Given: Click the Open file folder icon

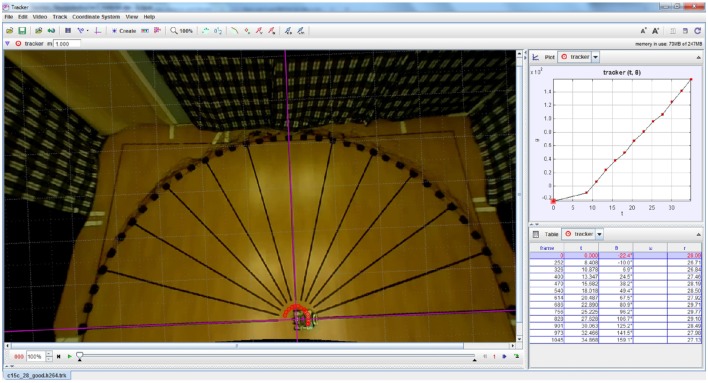Looking at the screenshot, I should click(9, 31).
